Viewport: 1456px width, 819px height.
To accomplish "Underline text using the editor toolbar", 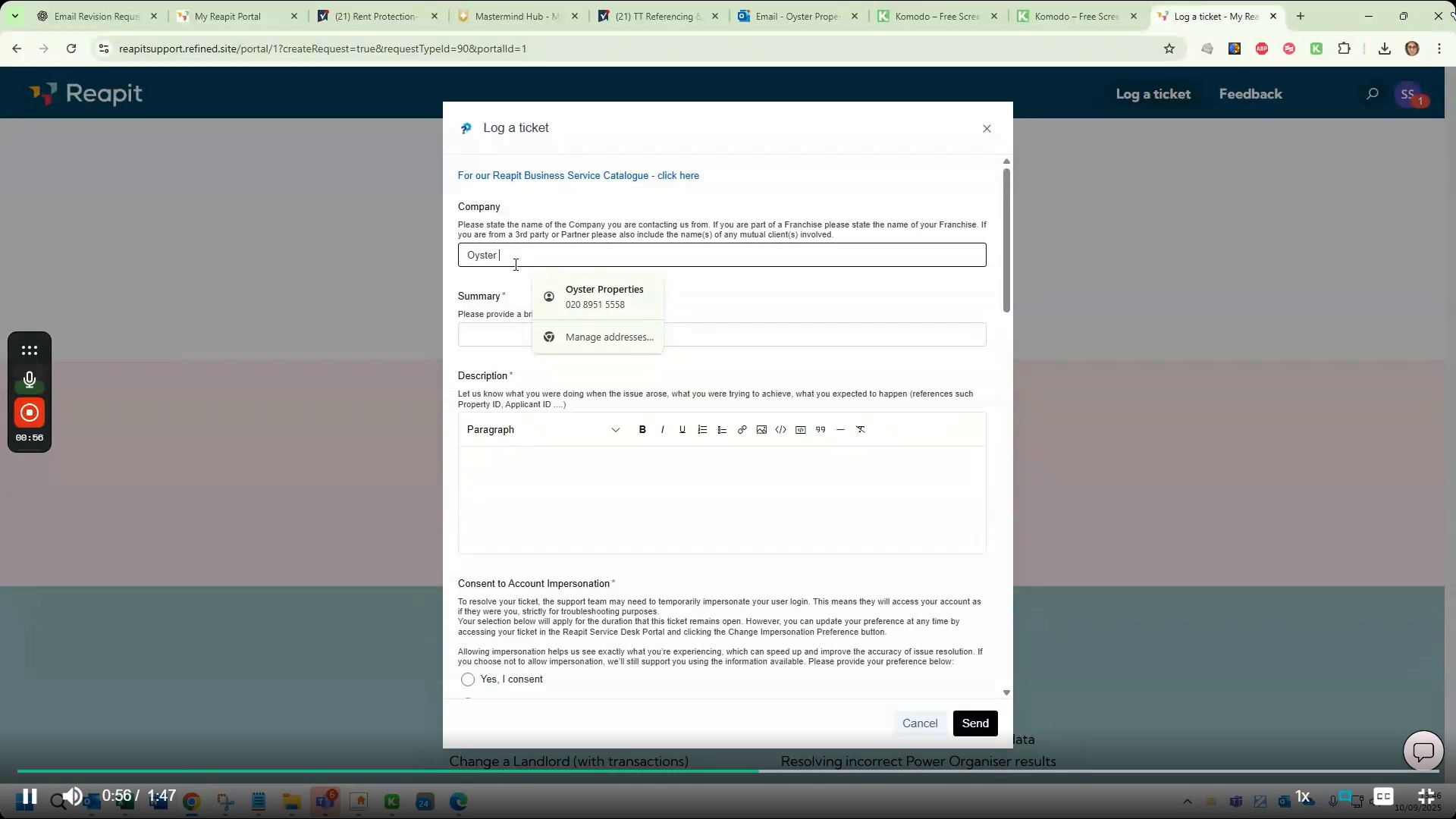I will coord(682,429).
